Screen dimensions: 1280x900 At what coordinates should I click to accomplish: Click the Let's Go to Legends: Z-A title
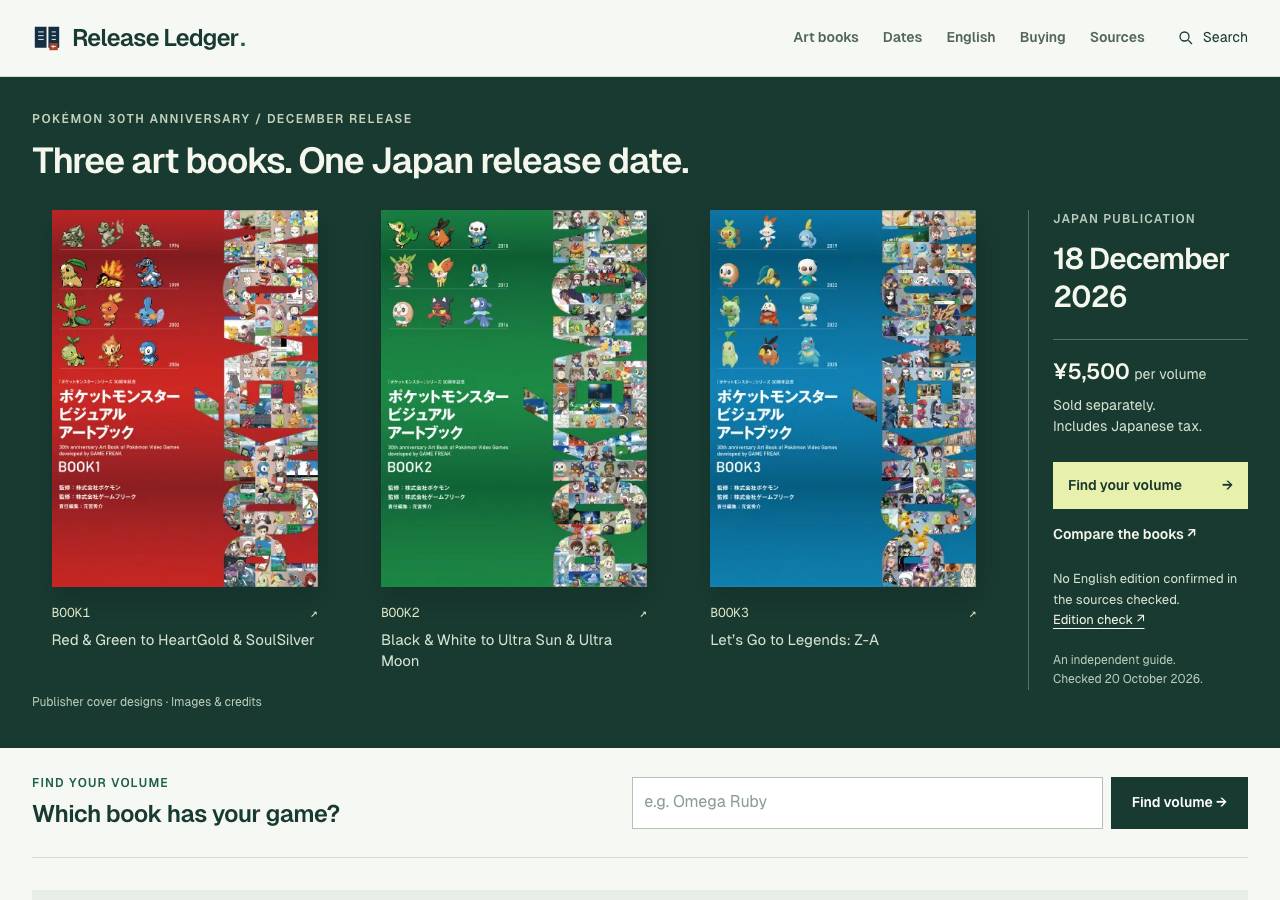coord(795,640)
